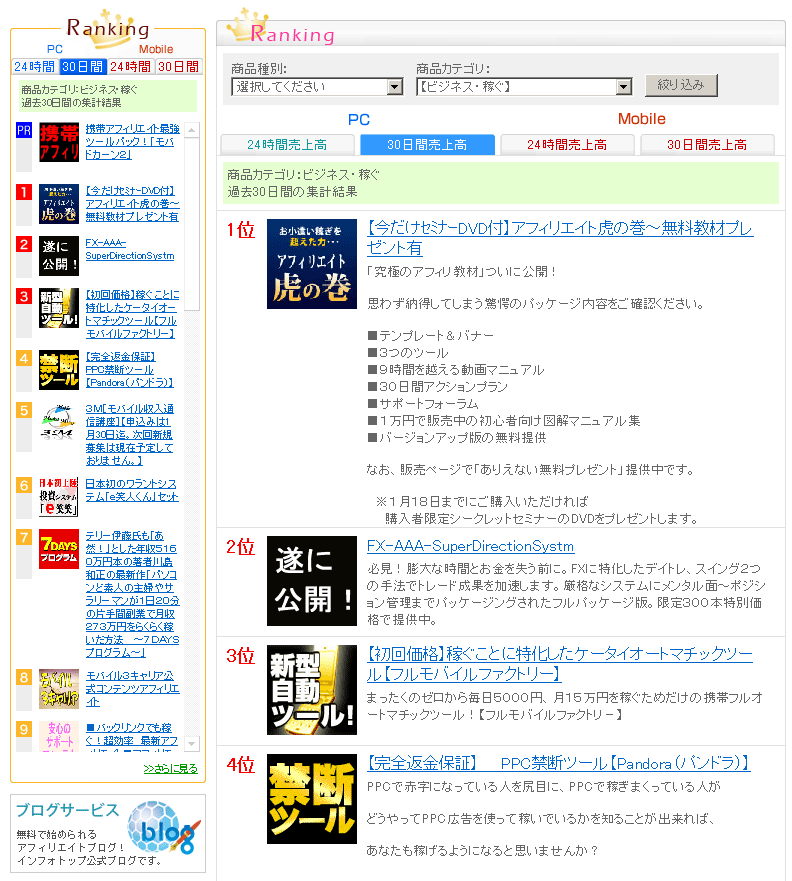The height and width of the screenshot is (881, 792).
Task: Open main rank 3 新型自動ツール product image
Action: coord(312,689)
